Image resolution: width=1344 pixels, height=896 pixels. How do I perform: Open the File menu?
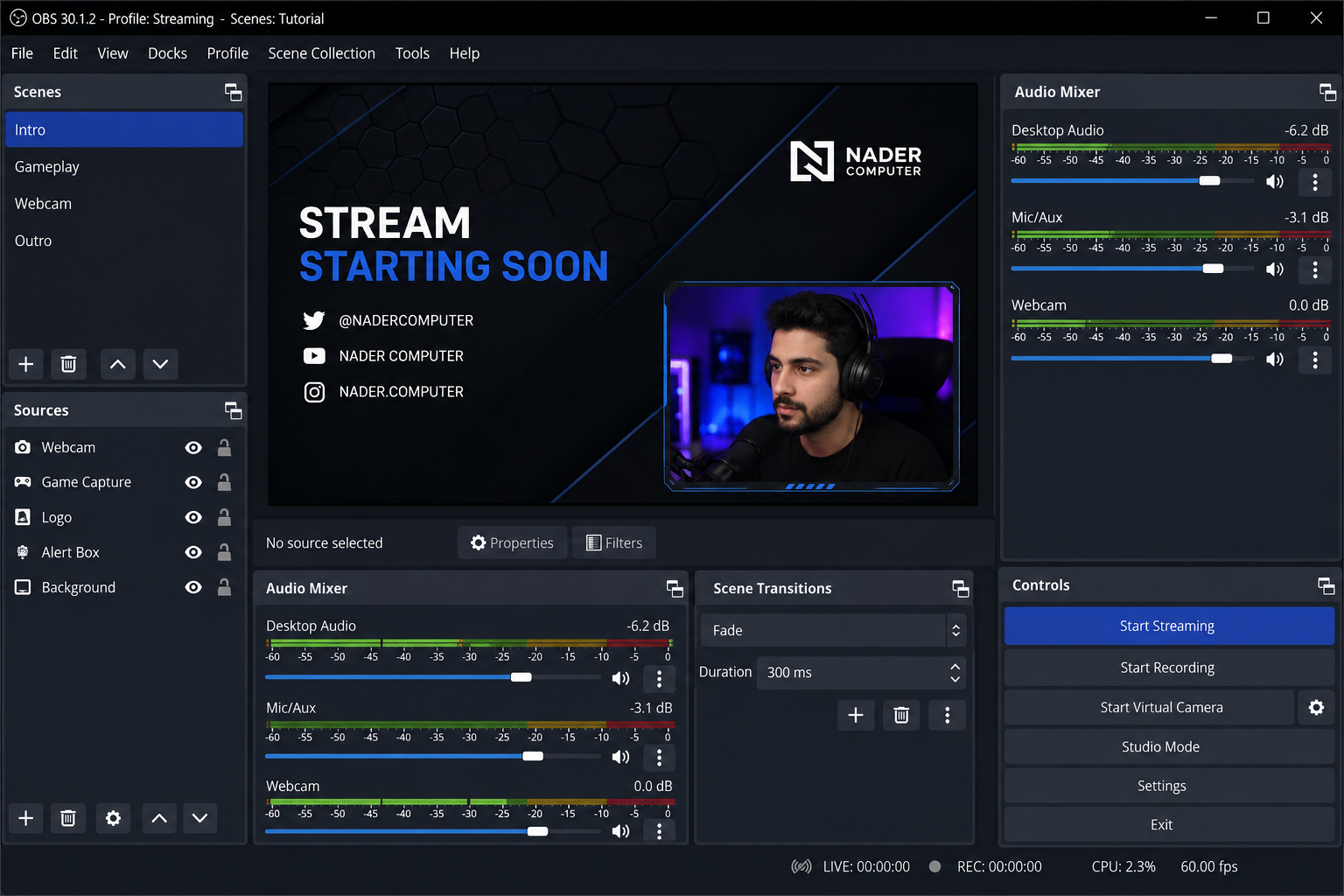click(22, 53)
